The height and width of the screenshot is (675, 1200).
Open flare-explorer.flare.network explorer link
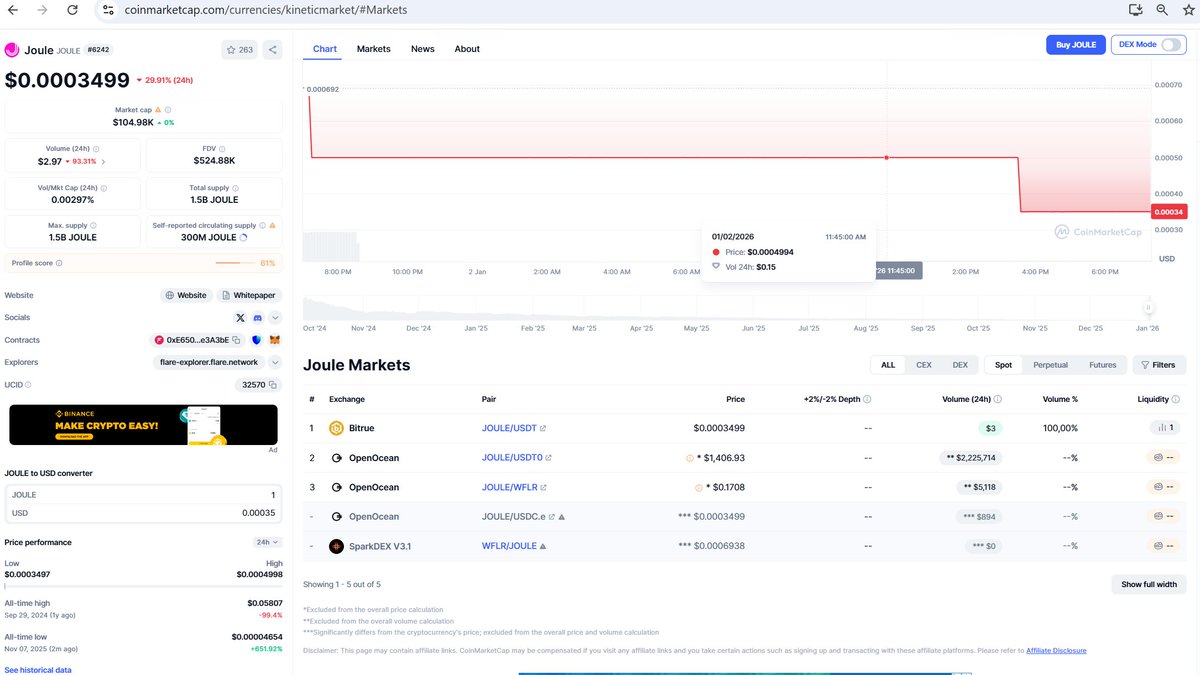[209, 362]
